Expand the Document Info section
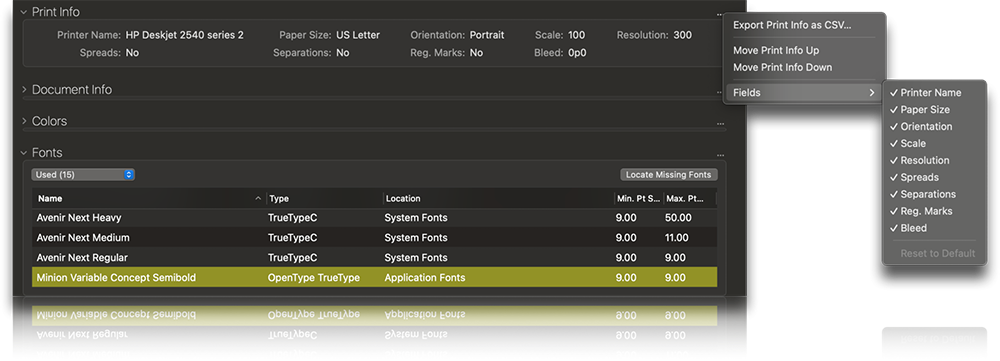This screenshot has width=1000, height=361. click(24, 90)
